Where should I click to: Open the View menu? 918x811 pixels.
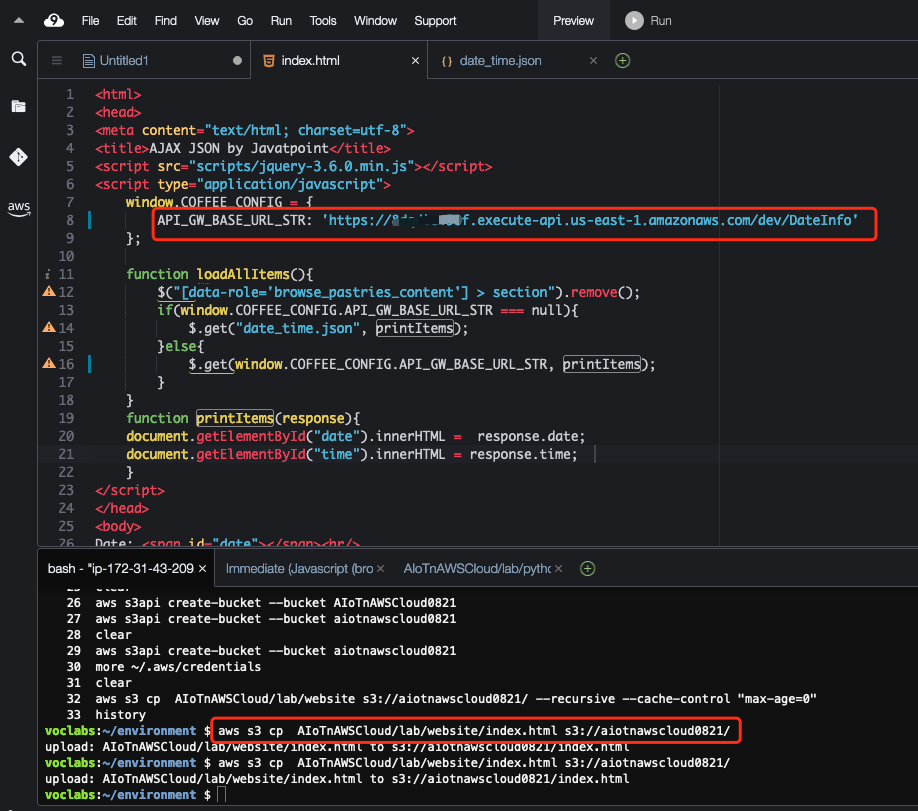(x=207, y=20)
